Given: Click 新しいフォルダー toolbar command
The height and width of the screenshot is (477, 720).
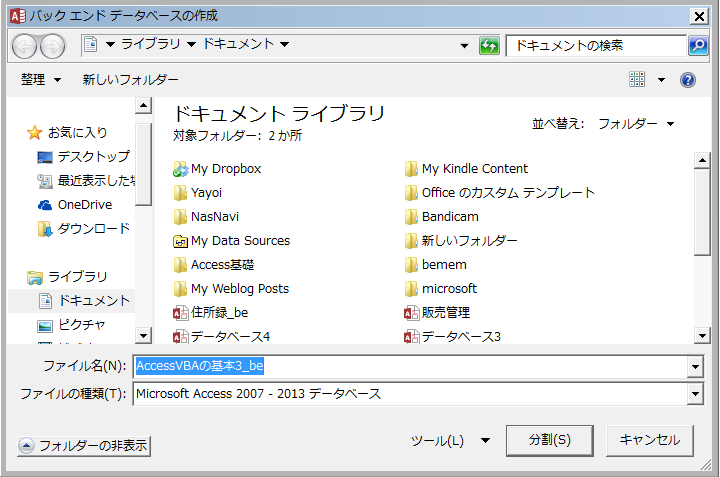Looking at the screenshot, I should (x=130, y=80).
